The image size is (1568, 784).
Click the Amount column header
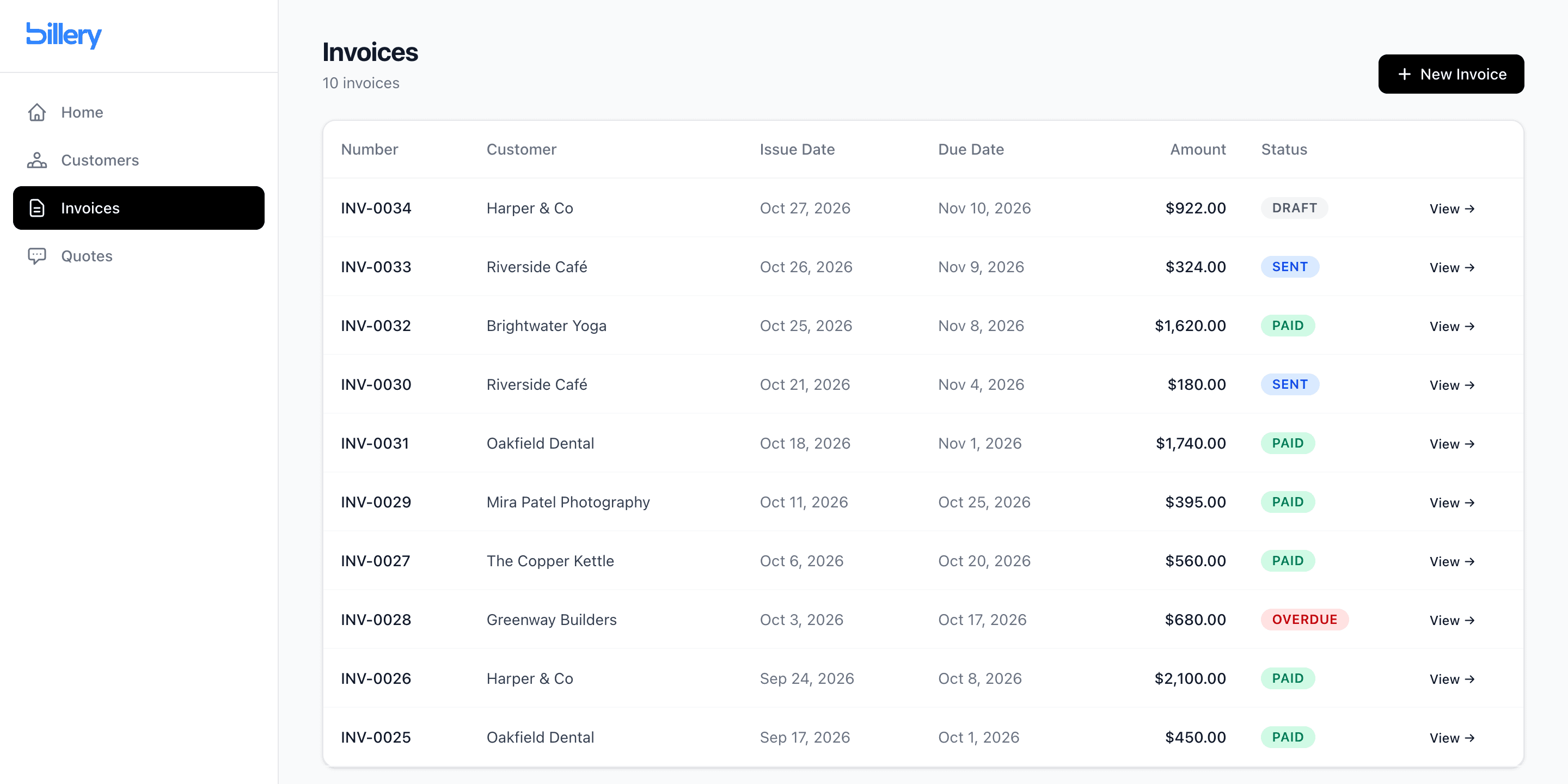(x=1197, y=149)
